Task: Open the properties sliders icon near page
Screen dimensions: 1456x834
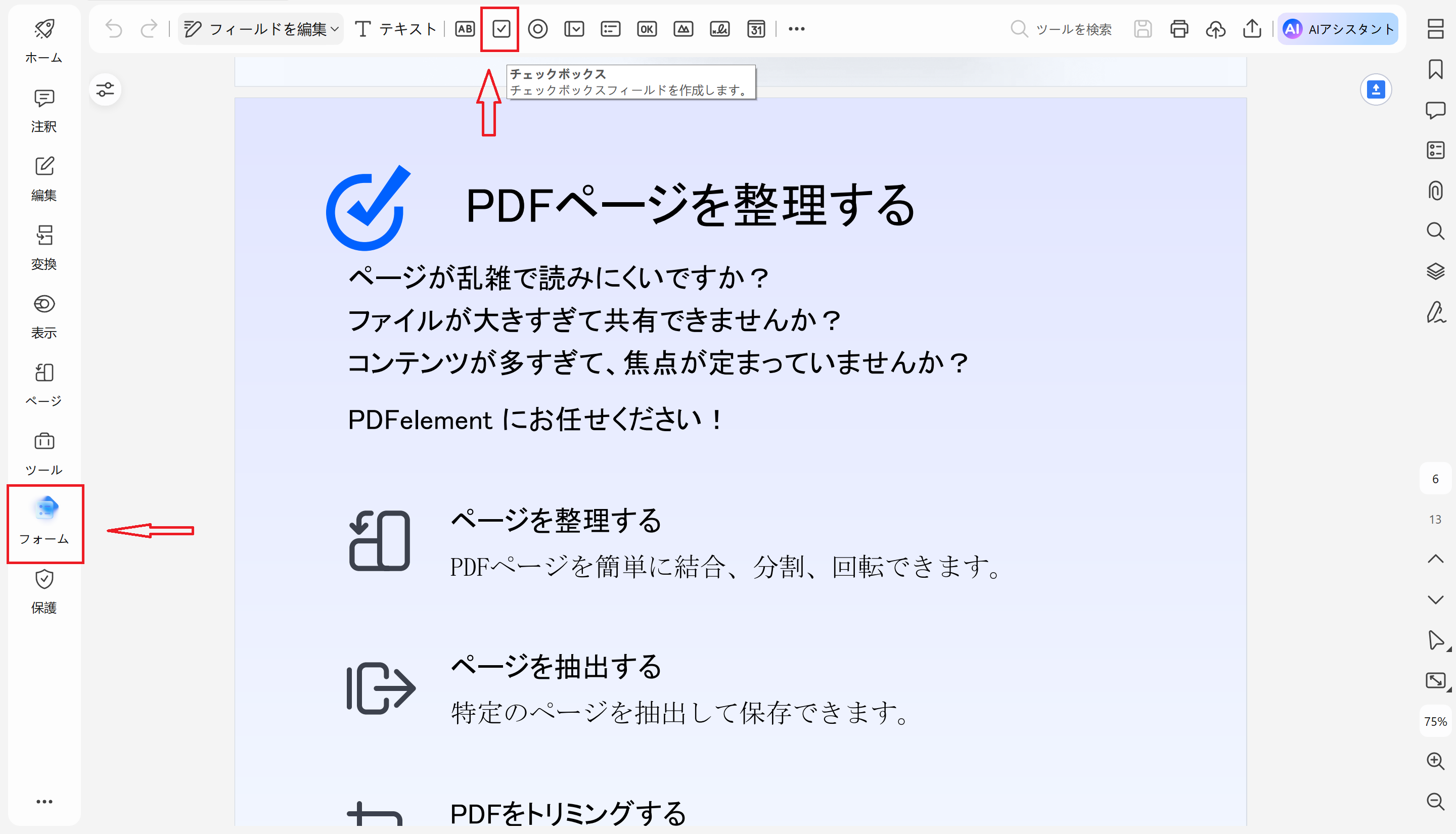Action: (x=105, y=89)
